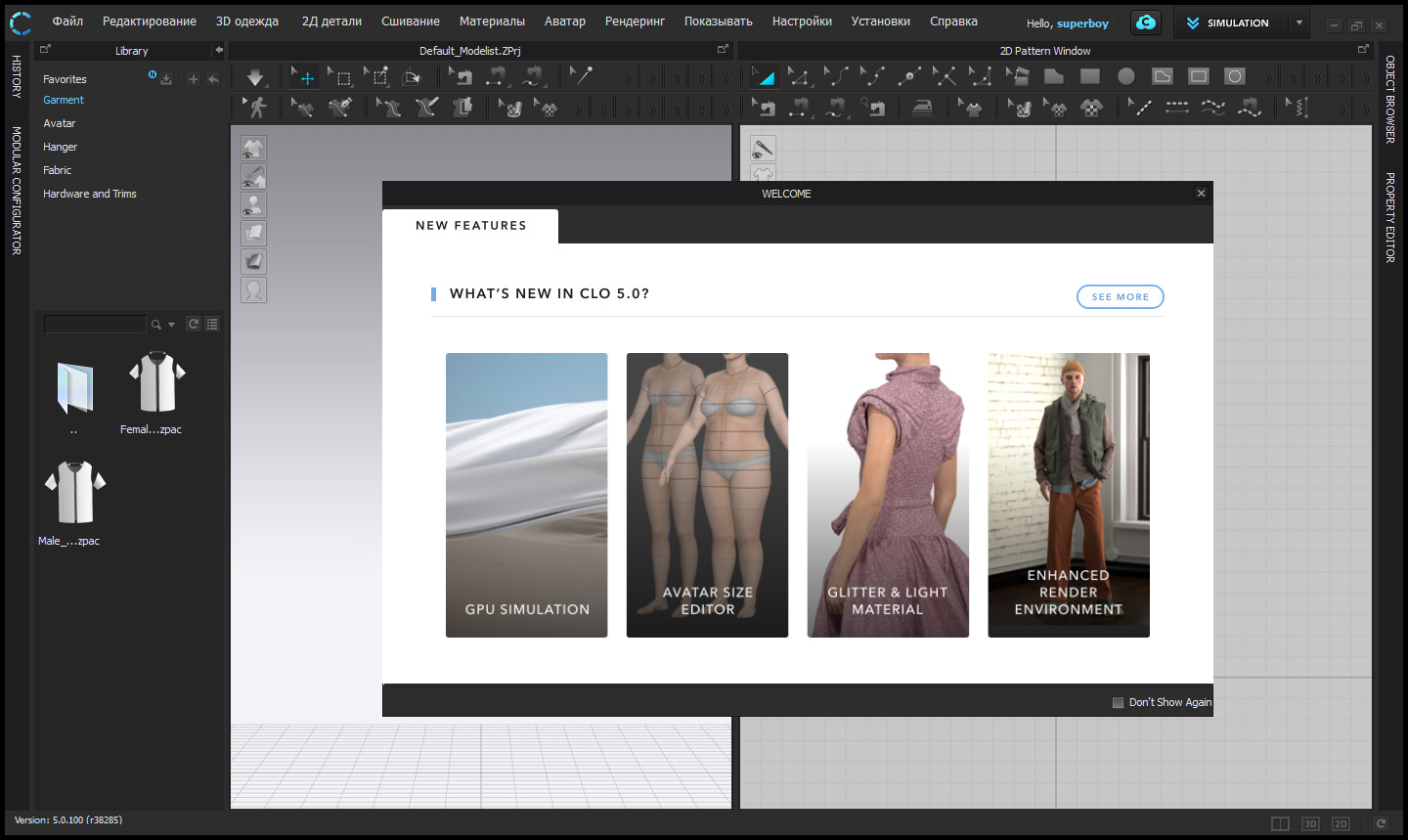
Task: Toggle 3D pen garment visibility icon
Action: point(253,177)
